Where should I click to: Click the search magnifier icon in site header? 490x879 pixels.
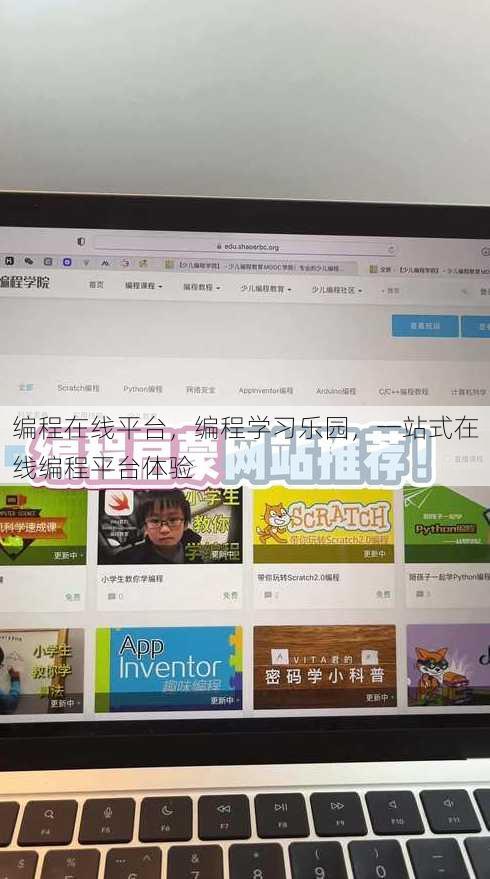pyautogui.click(x=464, y=292)
